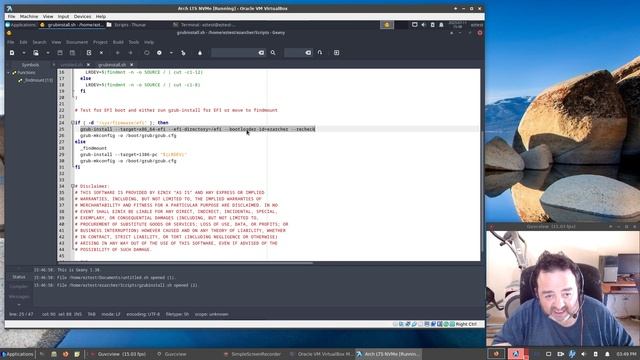Image resolution: width=640 pixels, height=360 pixels.
Task: Open Geany's File menu
Action: (x=11, y=42)
